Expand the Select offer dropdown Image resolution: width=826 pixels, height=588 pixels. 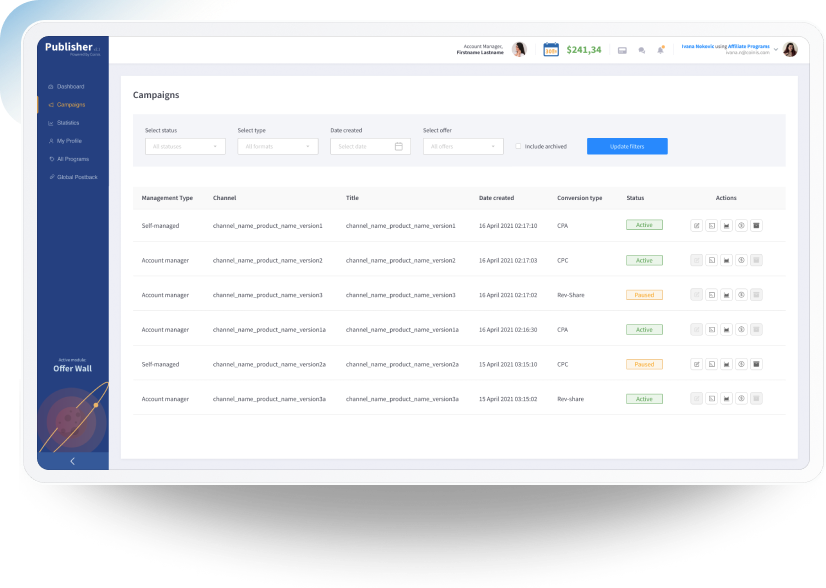[463, 146]
